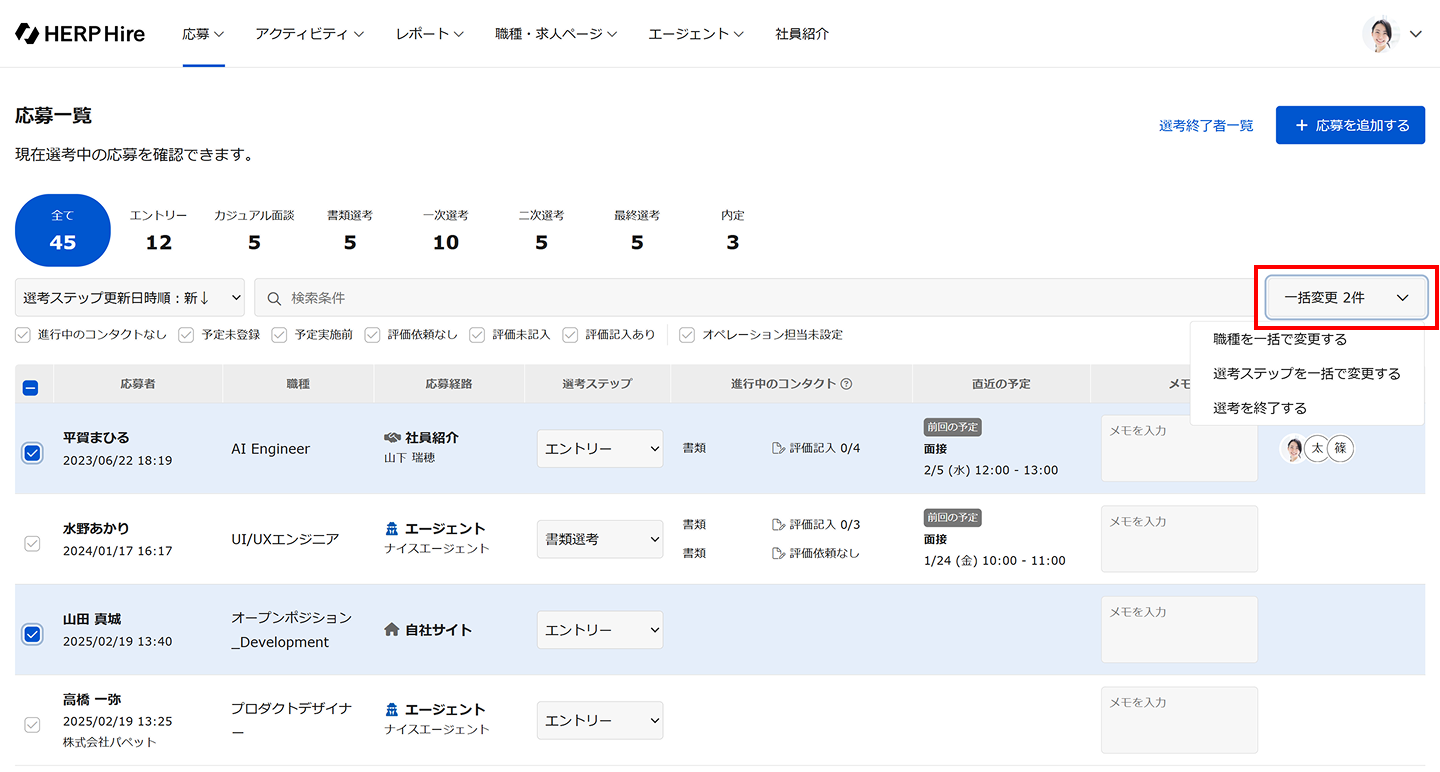
Task: Open the レポート navigation menu
Action: pos(429,34)
